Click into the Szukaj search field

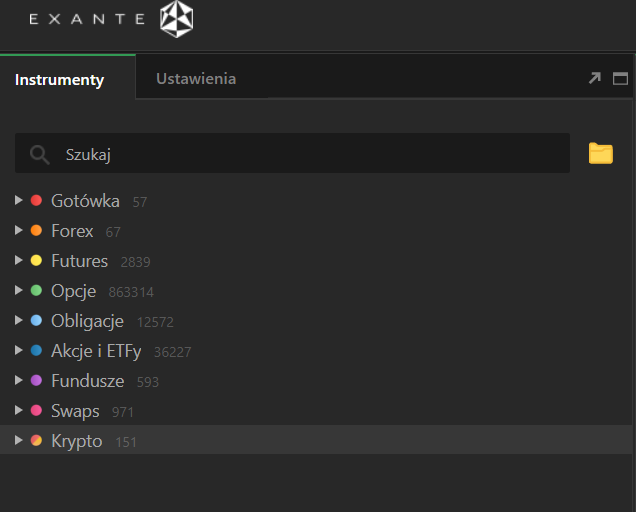[x=292, y=153]
